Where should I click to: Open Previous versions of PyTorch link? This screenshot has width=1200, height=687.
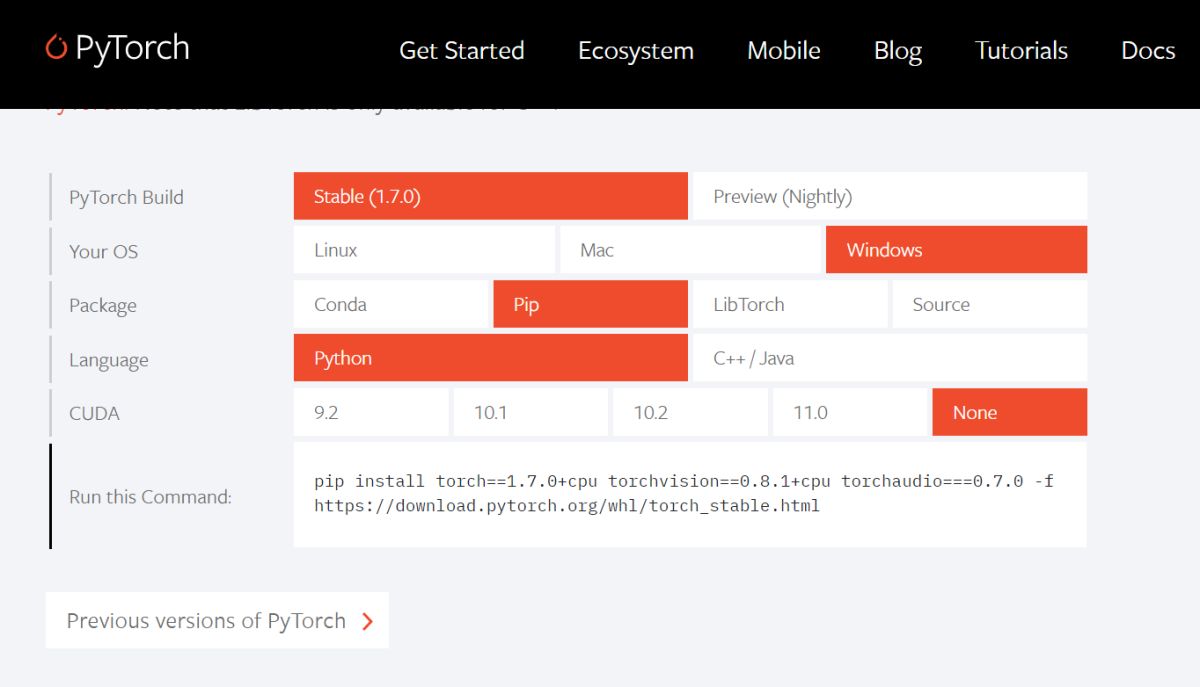217,620
